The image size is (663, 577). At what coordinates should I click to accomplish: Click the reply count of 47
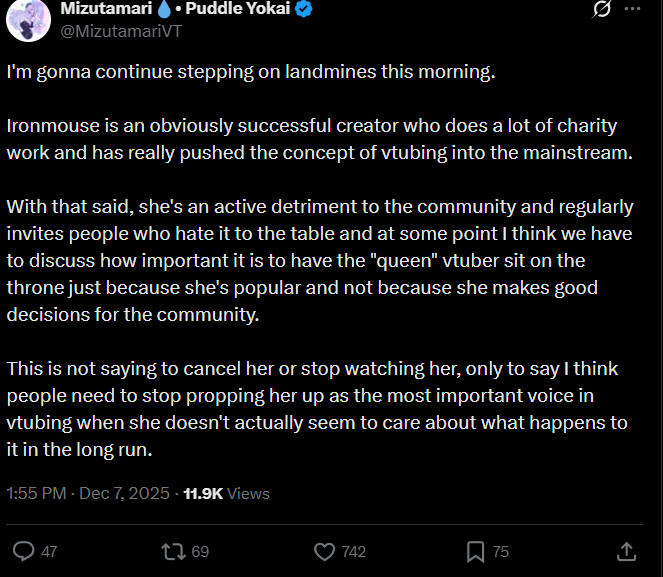click(x=48, y=552)
